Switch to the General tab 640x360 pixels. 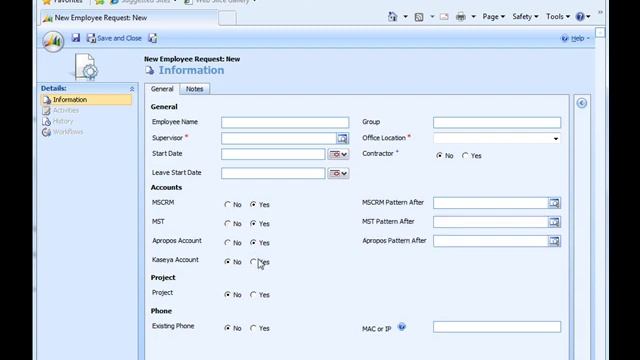tap(162, 89)
